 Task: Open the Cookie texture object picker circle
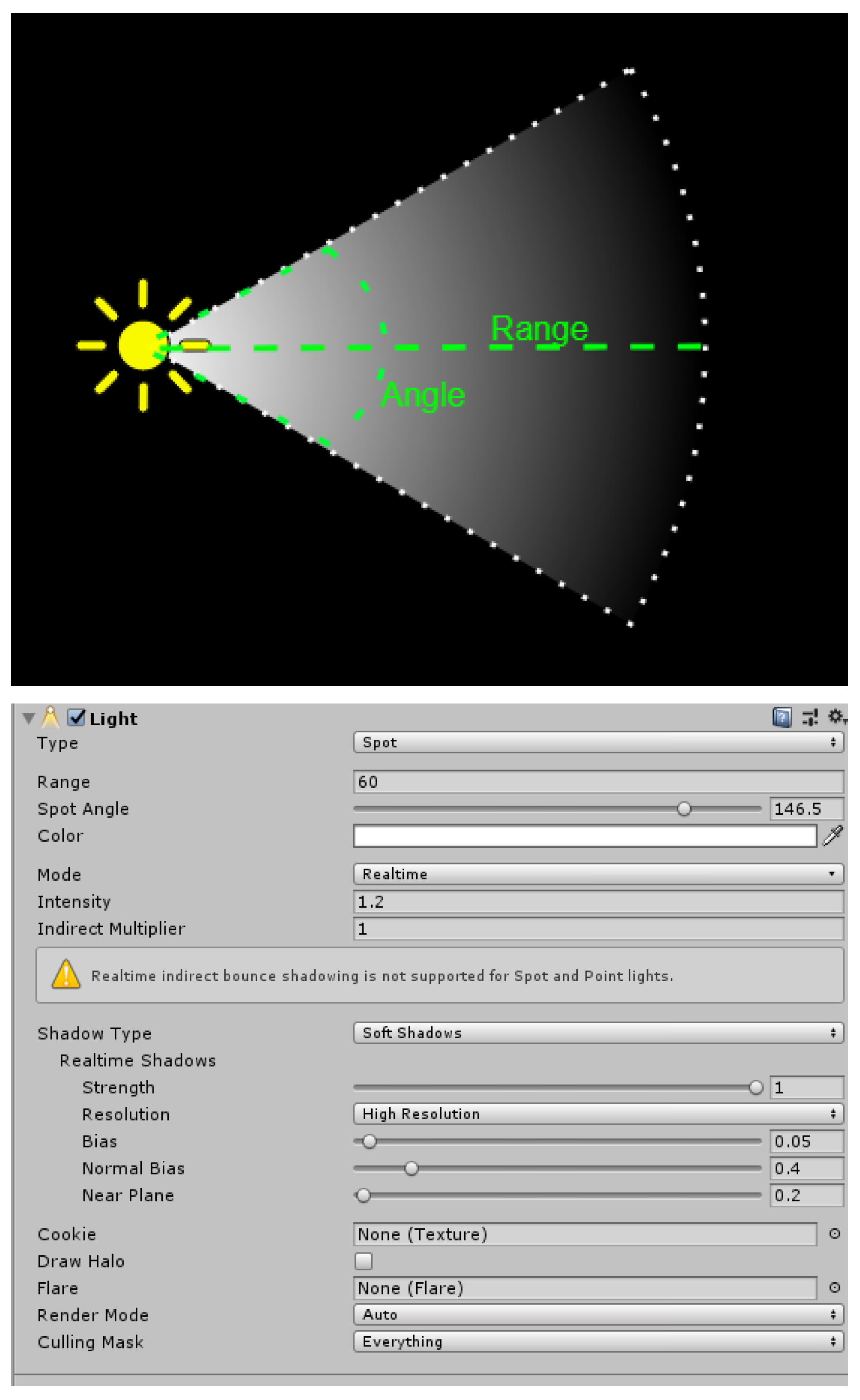tap(834, 1234)
